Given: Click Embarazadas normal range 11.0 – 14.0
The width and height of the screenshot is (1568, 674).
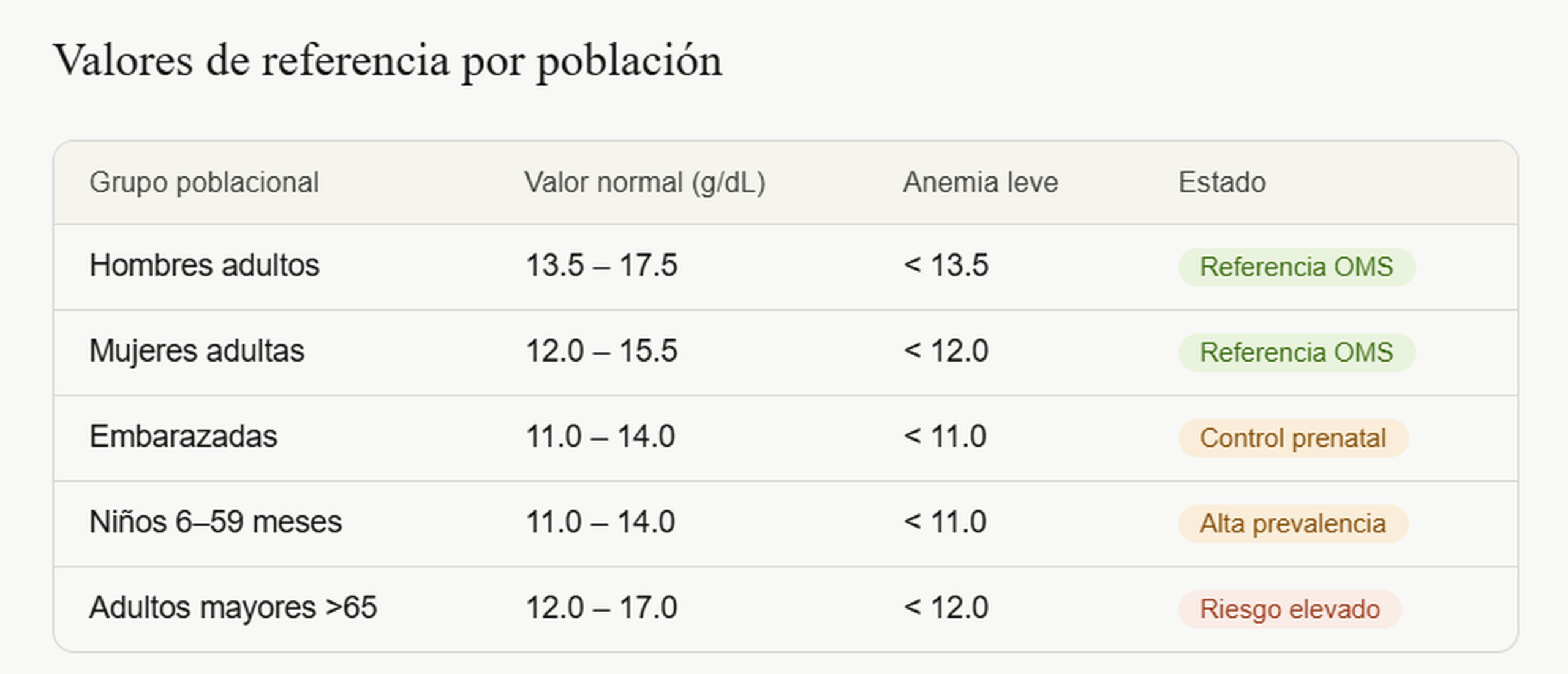Looking at the screenshot, I should [x=600, y=437].
